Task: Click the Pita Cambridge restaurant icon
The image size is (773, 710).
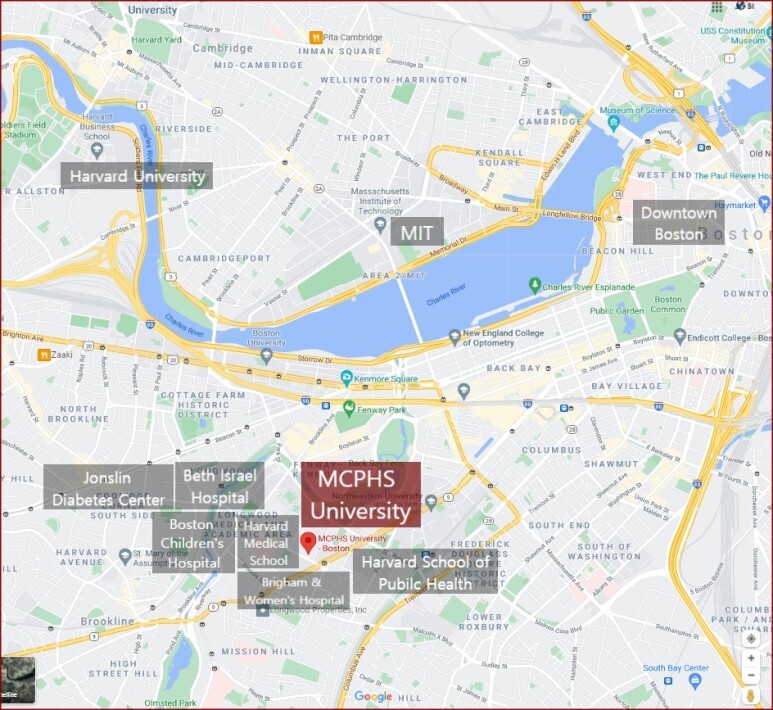Action: point(316,37)
